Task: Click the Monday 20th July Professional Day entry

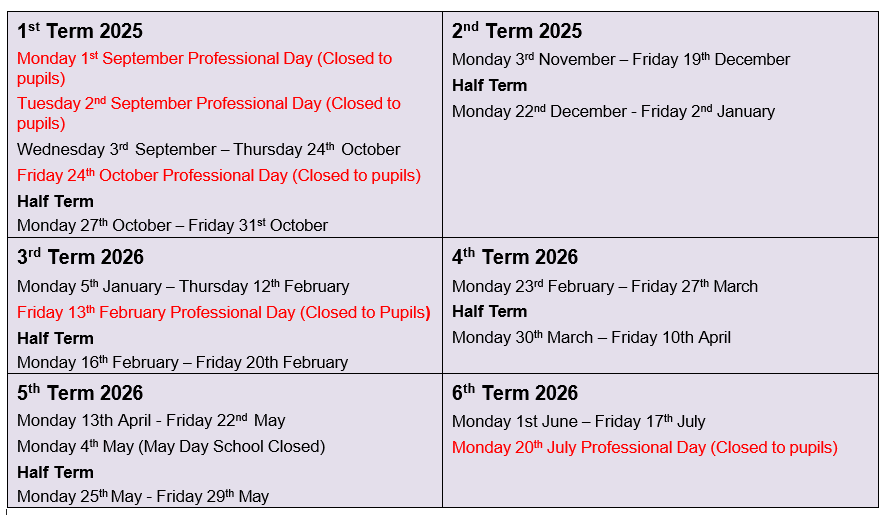Action: [x=644, y=448]
